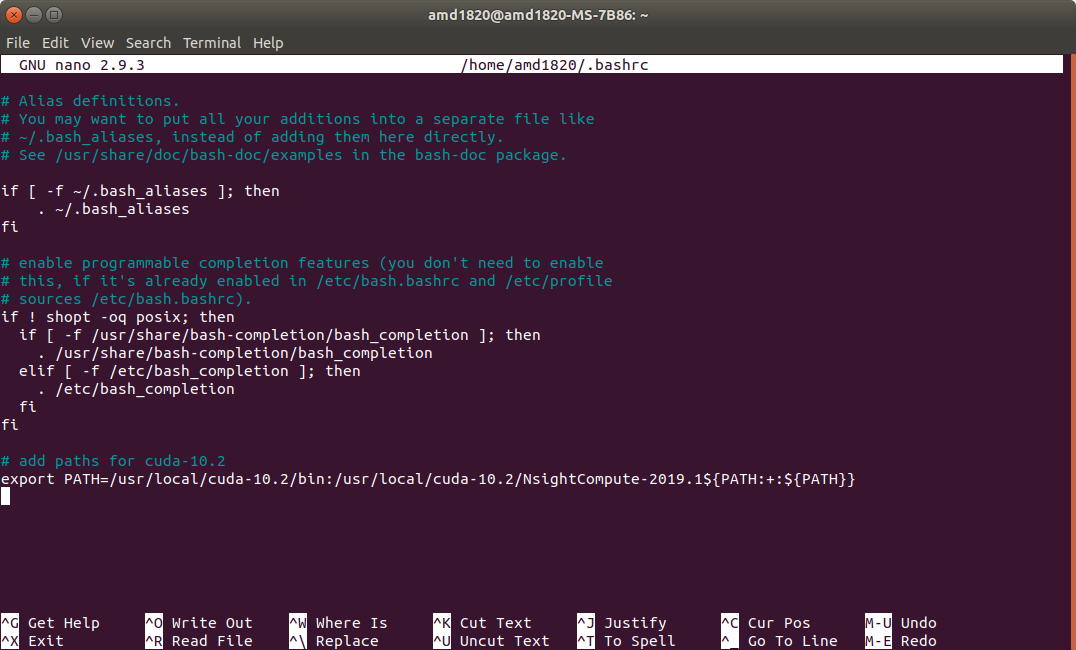The height and width of the screenshot is (650, 1076).
Task: Click the '# See /usr/share/doc/bash-doc/examples' comment line
Action: pyautogui.click(x=284, y=155)
